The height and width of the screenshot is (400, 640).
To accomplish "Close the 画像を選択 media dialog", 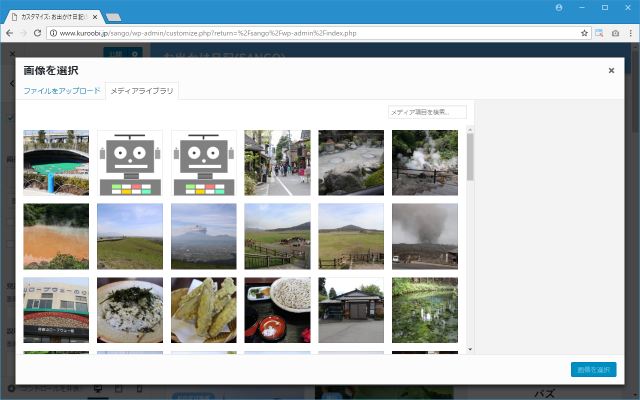I will (611, 71).
